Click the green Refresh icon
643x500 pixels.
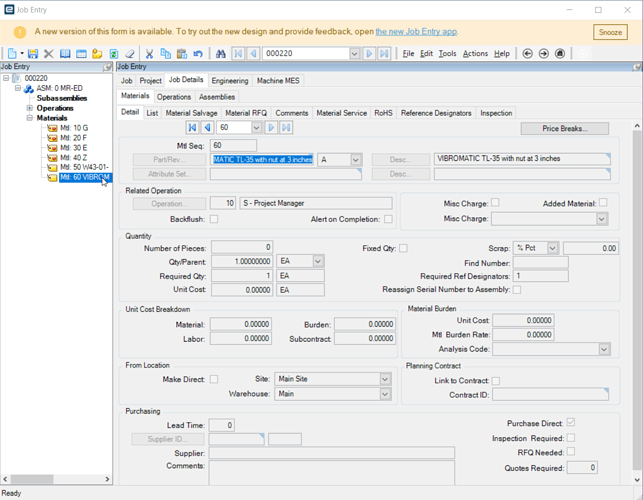coord(114,54)
